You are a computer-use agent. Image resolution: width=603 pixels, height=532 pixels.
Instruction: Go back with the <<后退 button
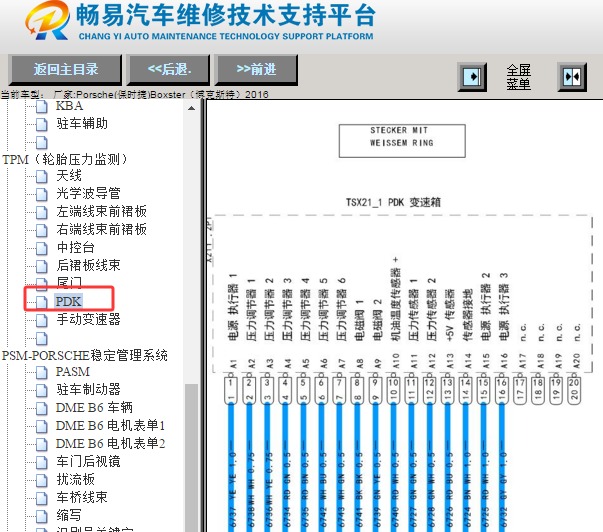point(168,70)
